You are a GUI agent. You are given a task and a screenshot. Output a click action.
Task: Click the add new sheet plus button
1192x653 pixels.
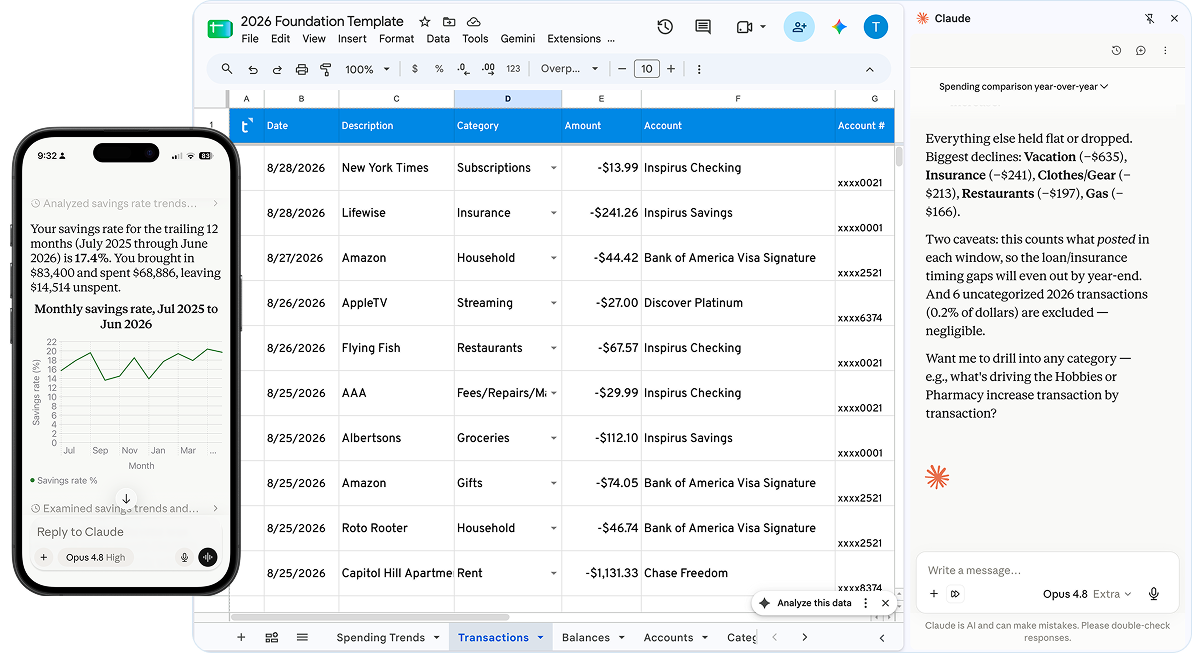241,637
